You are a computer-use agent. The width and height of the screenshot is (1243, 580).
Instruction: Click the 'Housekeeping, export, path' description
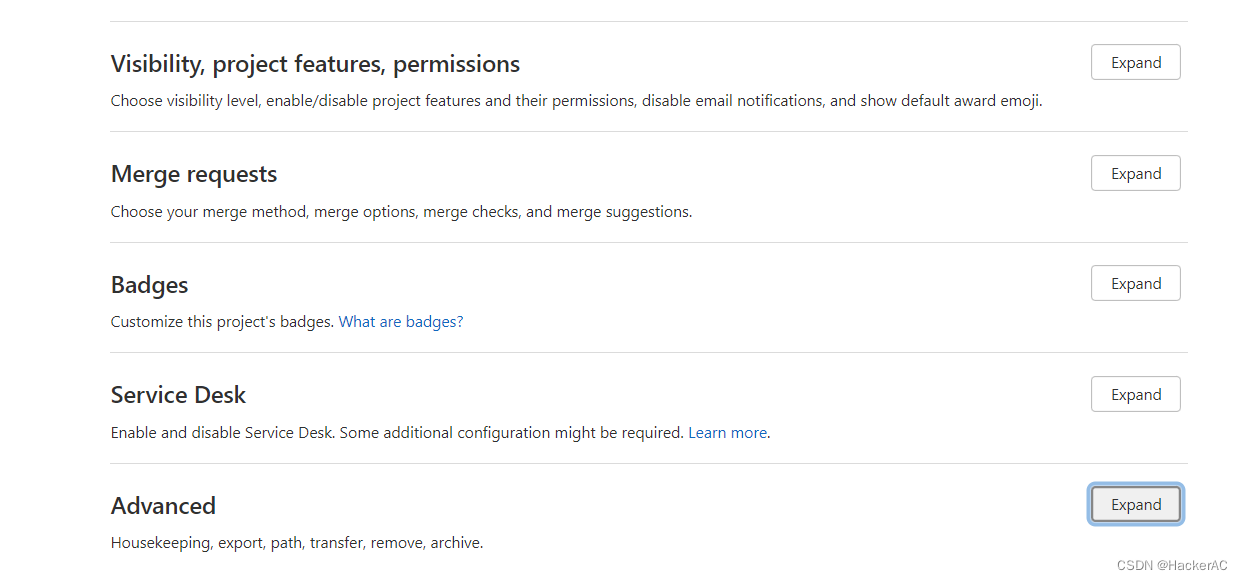point(296,543)
